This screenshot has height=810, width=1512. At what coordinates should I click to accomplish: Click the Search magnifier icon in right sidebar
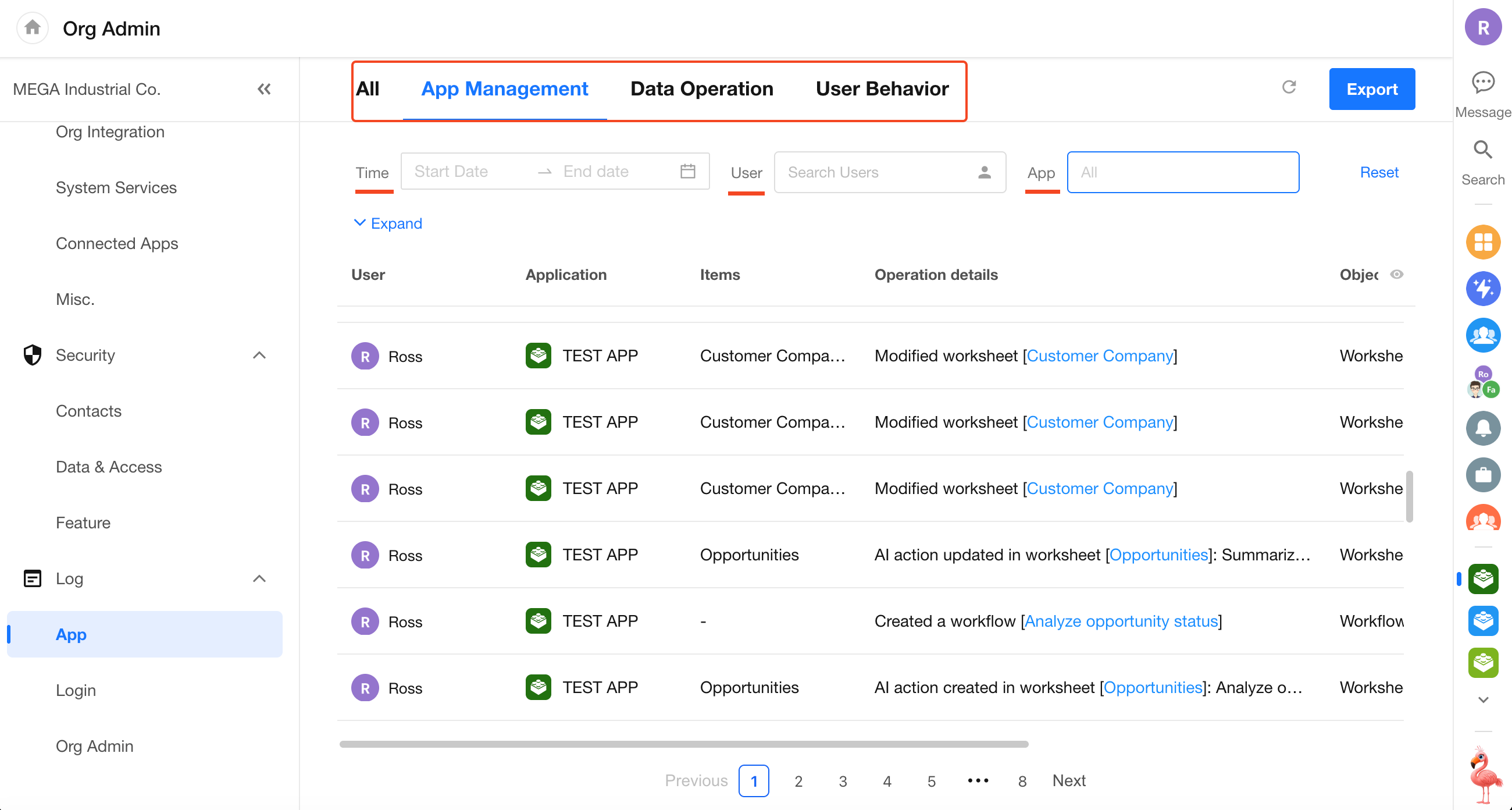[1483, 150]
